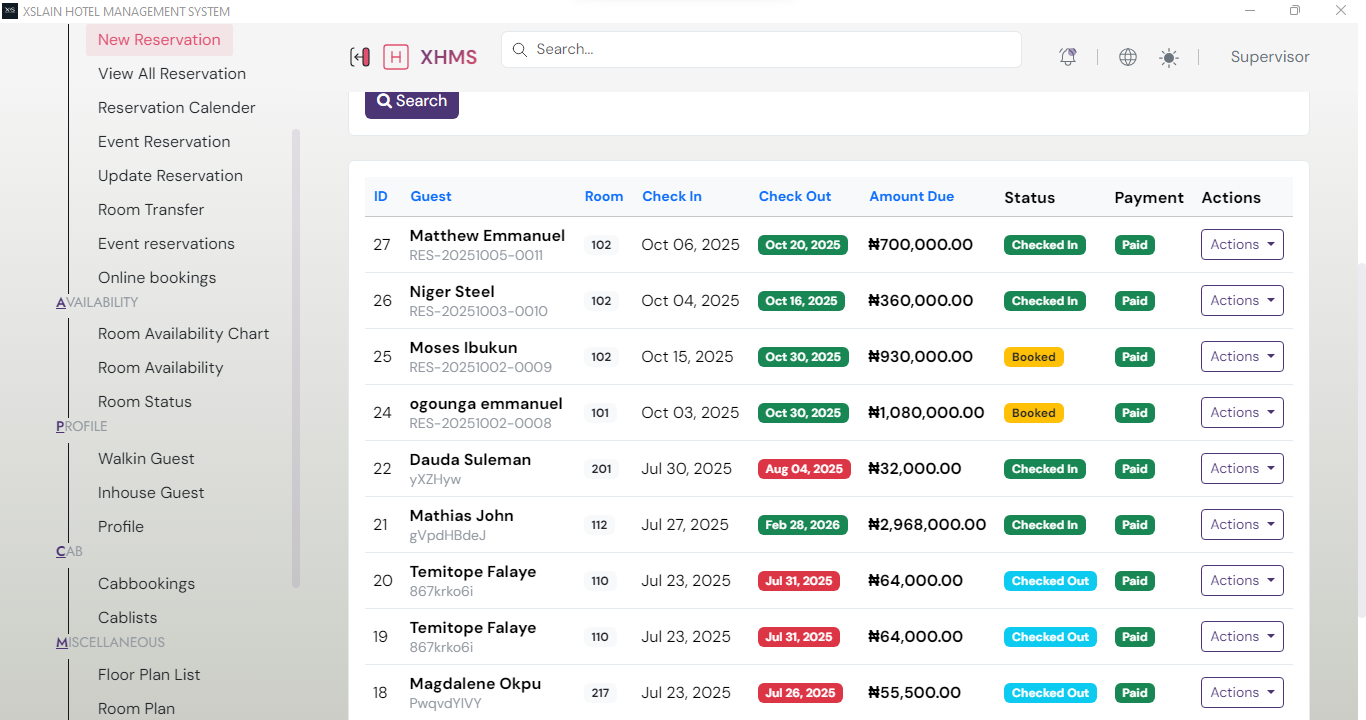Open Walkin Guest from the sidebar
The image size is (1366, 720).
point(146,458)
